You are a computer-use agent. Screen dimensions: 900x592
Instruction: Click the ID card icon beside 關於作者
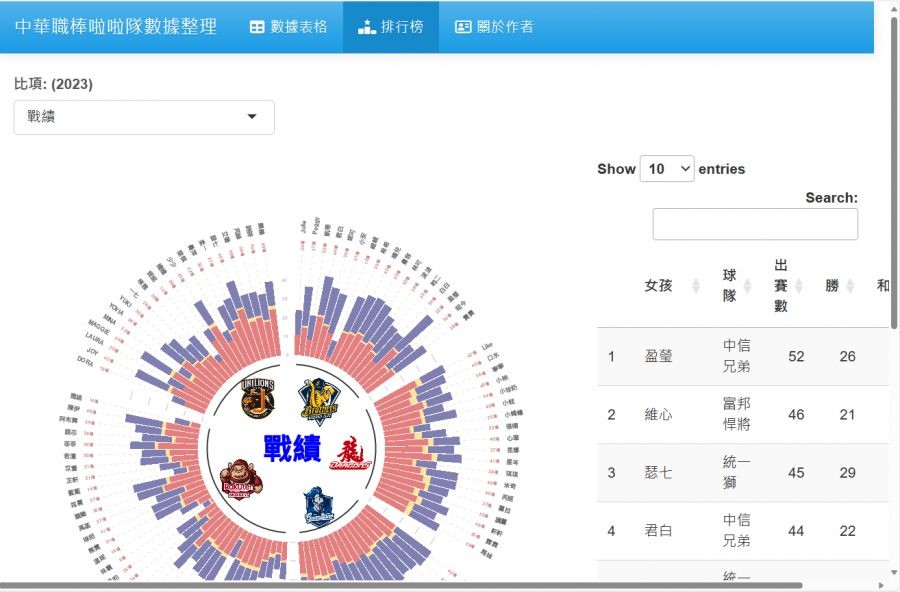pos(463,27)
